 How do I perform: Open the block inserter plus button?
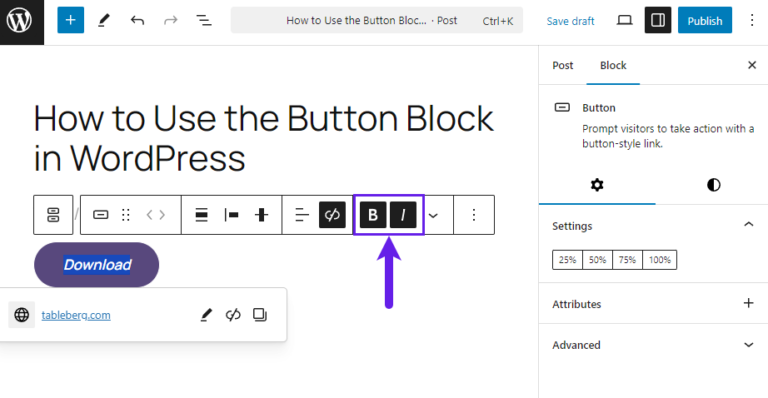click(x=71, y=20)
